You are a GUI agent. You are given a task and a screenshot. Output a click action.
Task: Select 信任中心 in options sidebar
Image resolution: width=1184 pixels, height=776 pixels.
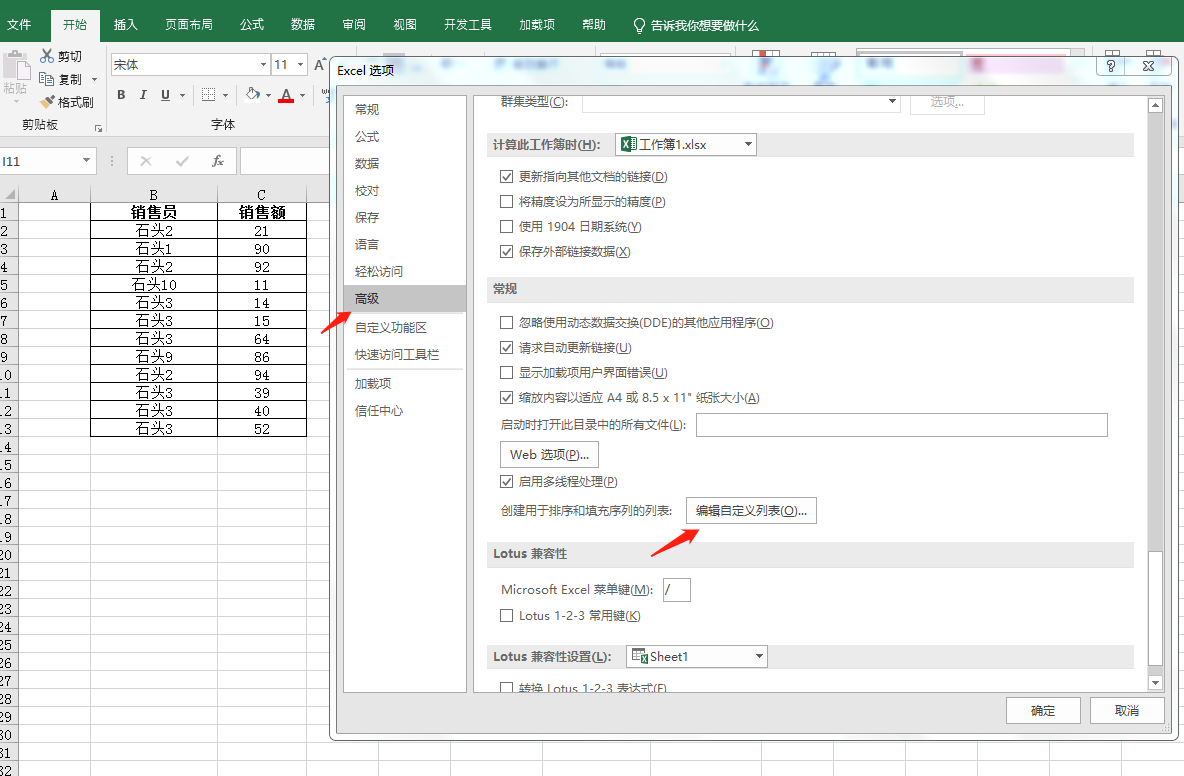pyautogui.click(x=405, y=410)
